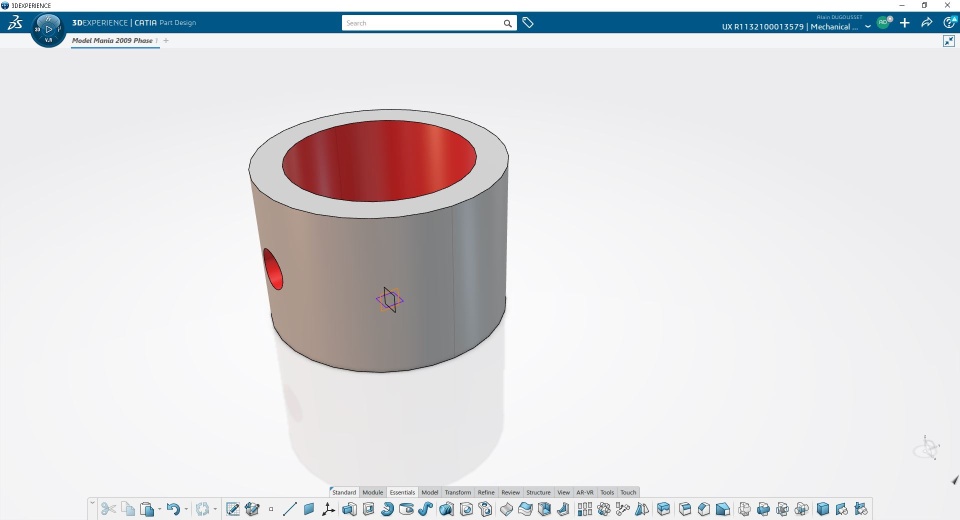
Task: Select the Rectangular Pattern tool
Action: tap(585, 509)
